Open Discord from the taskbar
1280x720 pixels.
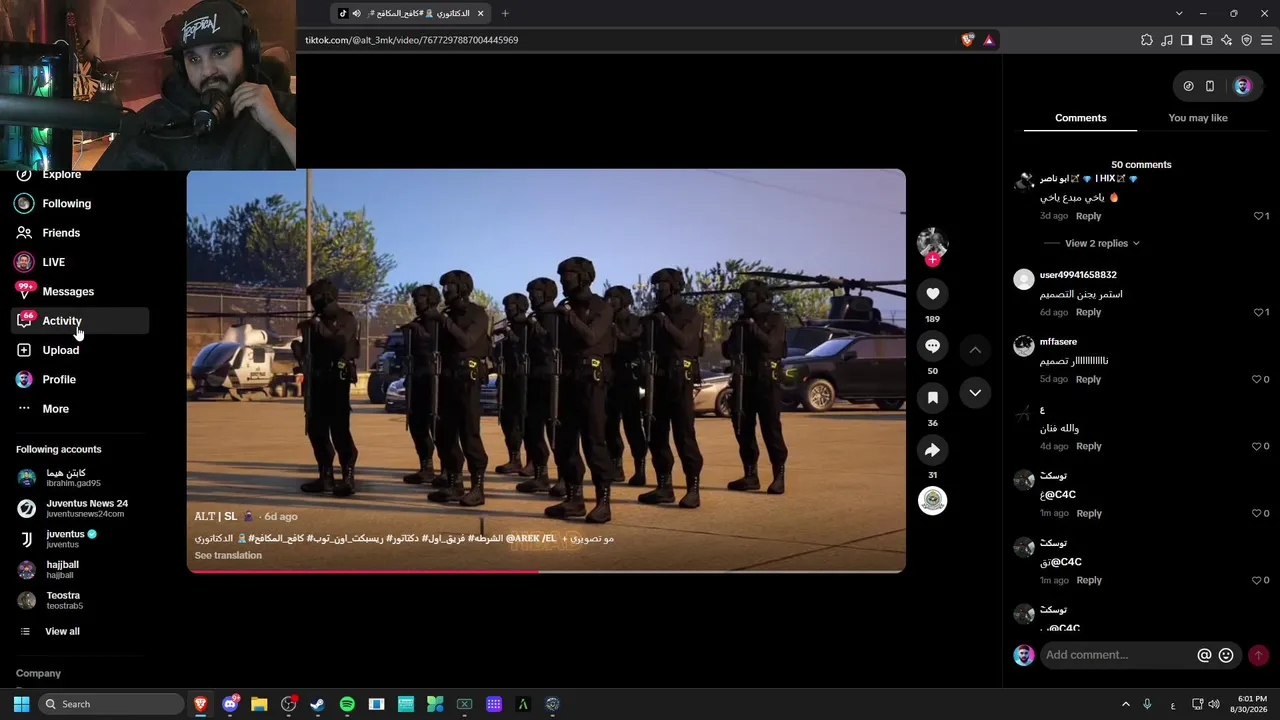(230, 704)
